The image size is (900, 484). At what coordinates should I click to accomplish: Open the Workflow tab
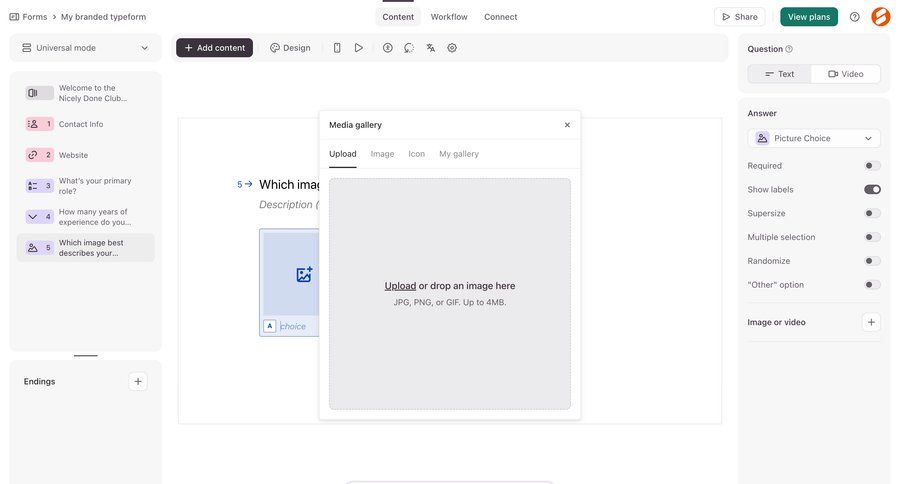click(449, 17)
